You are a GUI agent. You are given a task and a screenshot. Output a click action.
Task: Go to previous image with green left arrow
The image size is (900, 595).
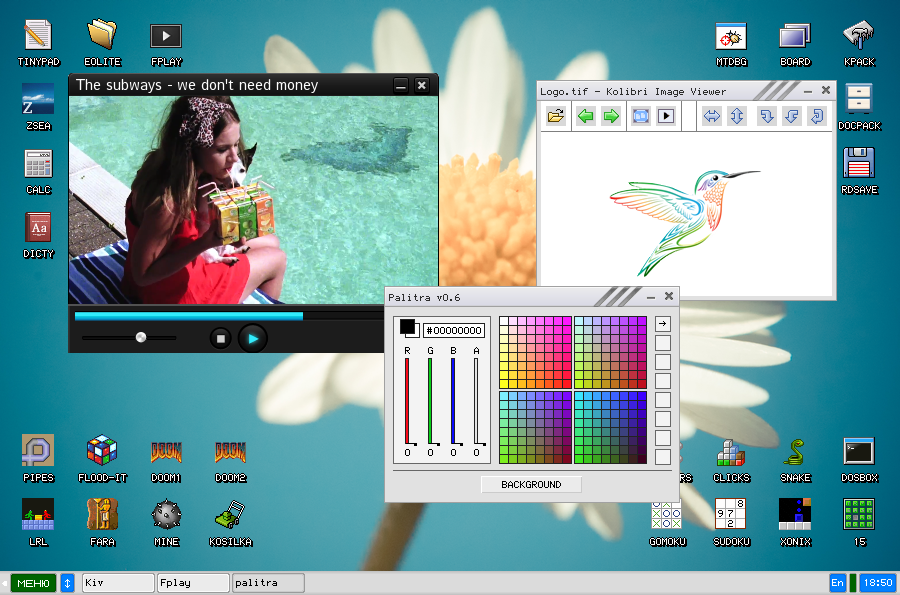click(x=585, y=117)
